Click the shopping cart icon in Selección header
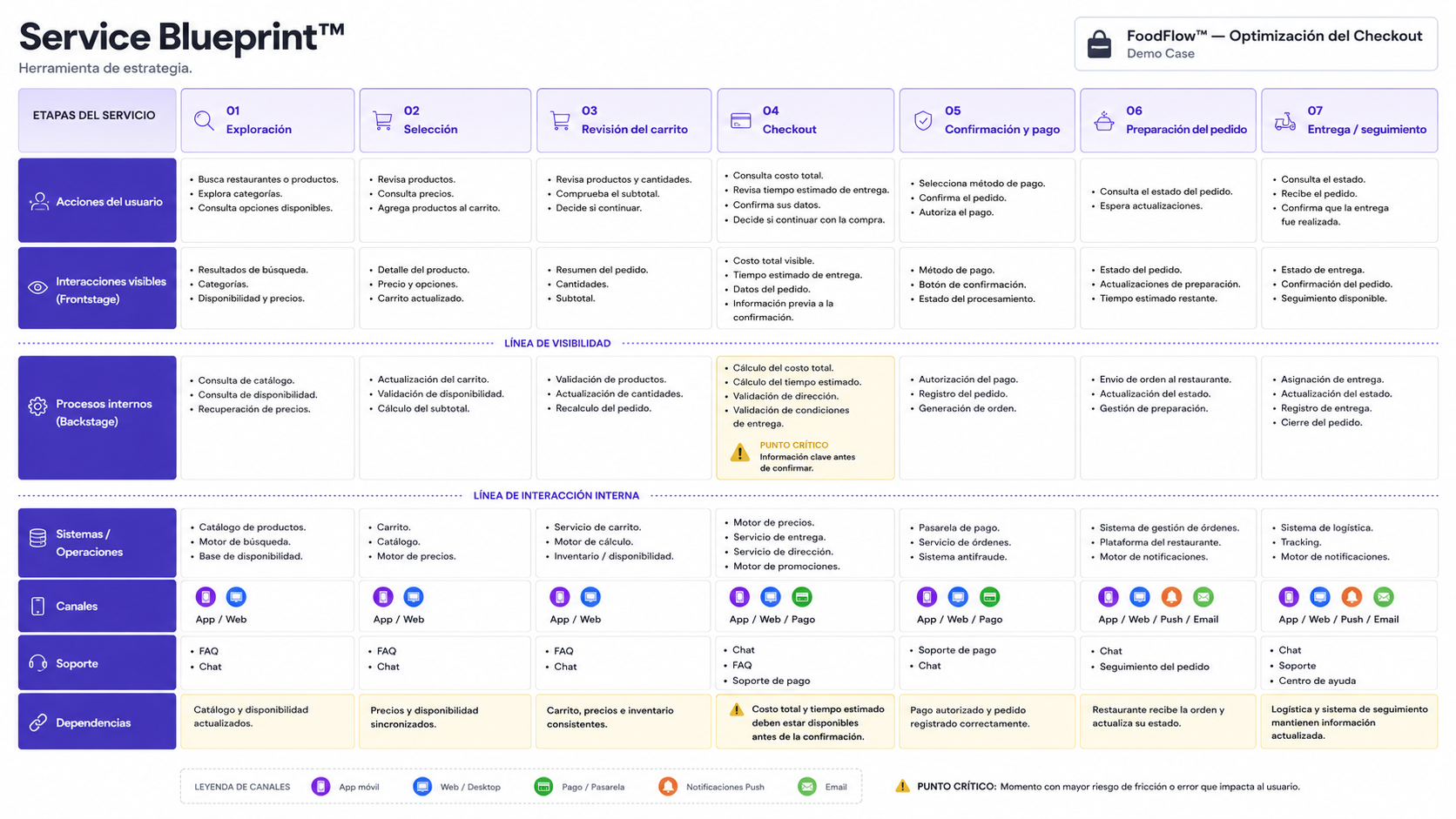Viewport: 1456px width, 819px height. coord(382,121)
